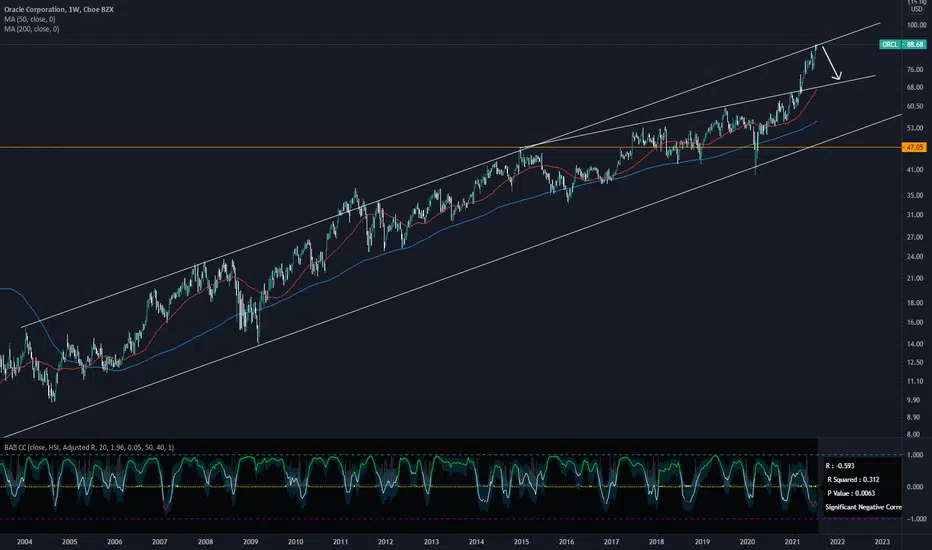The image size is (932, 550).
Task: Click the orange 47.05 price level label
Action: pyautogui.click(x=914, y=147)
